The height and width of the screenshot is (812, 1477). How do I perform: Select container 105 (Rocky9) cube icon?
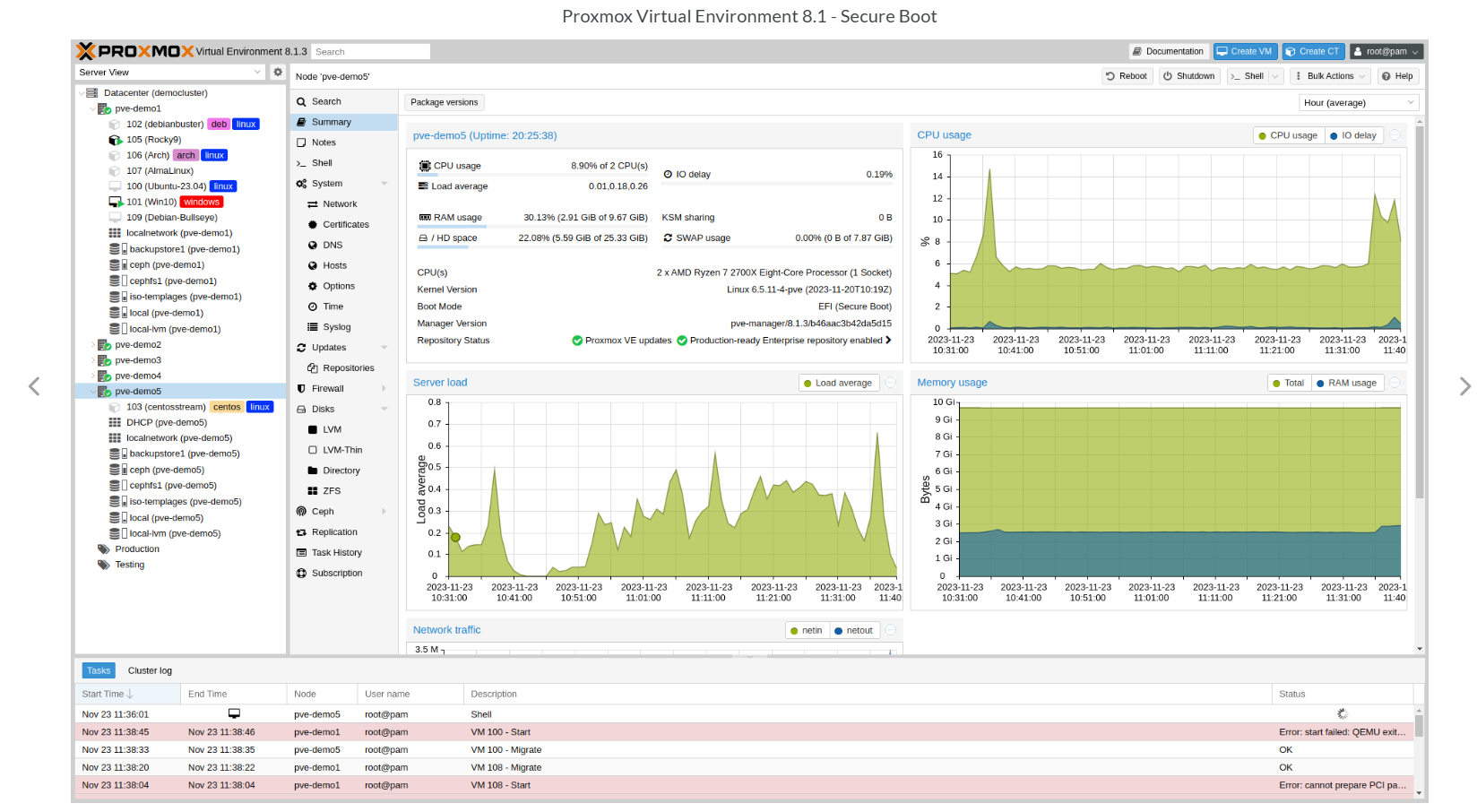(x=115, y=140)
